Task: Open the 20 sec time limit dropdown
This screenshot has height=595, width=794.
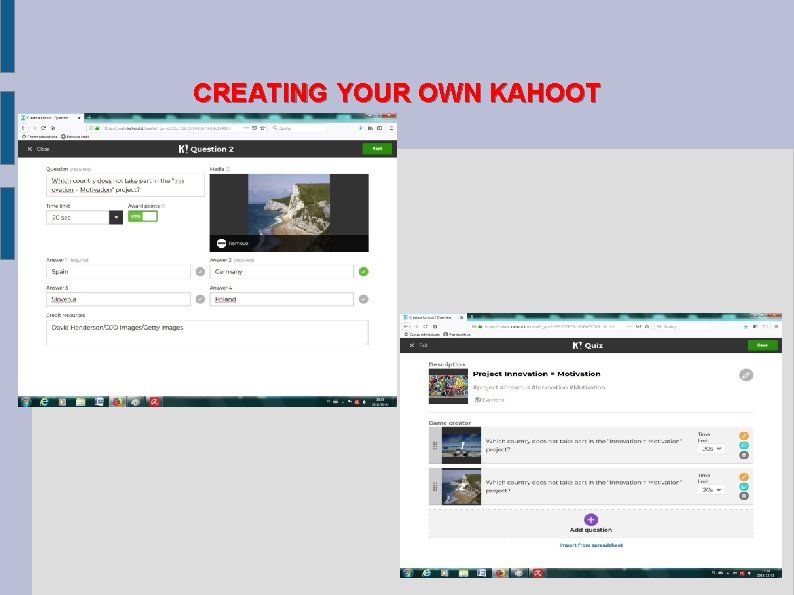Action: 85,217
